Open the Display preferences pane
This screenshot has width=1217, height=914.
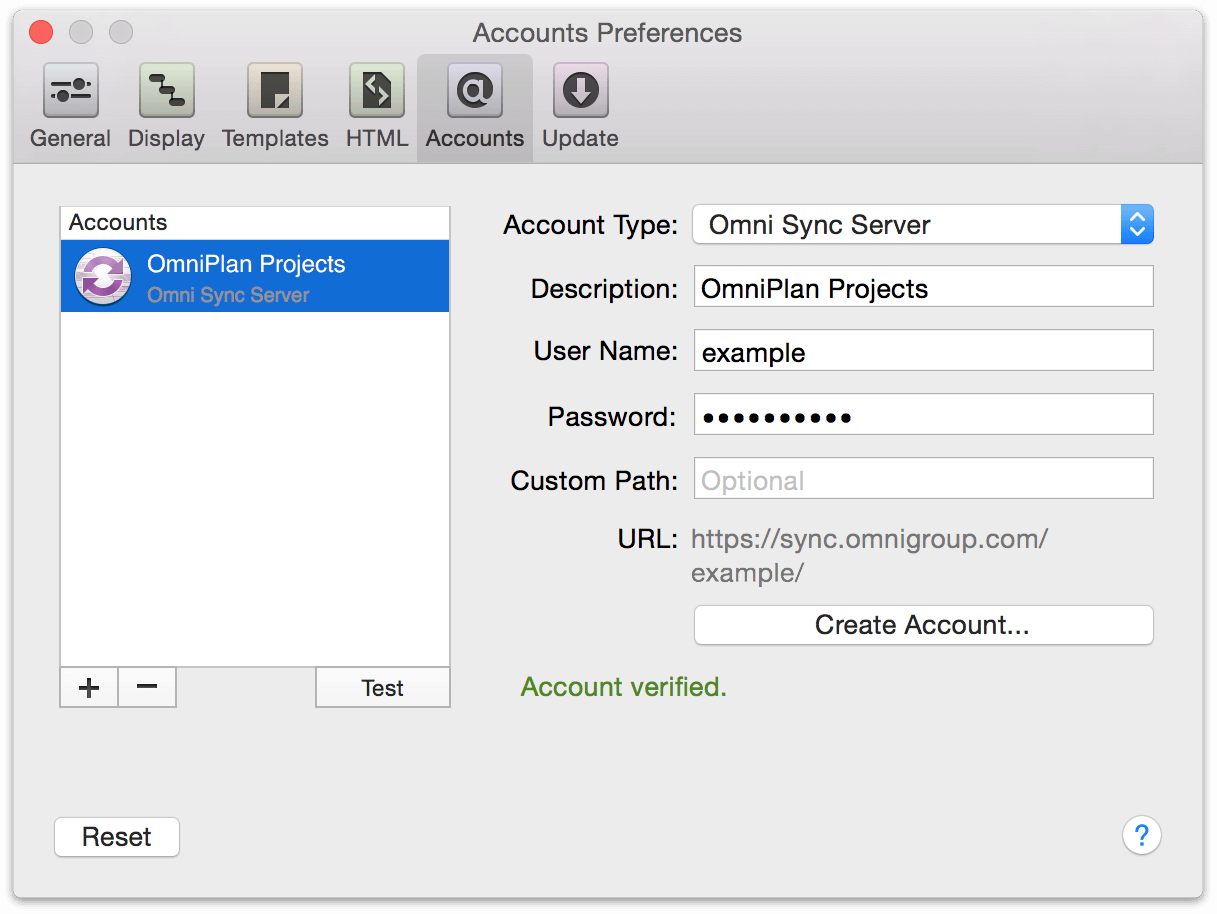pyautogui.click(x=166, y=105)
